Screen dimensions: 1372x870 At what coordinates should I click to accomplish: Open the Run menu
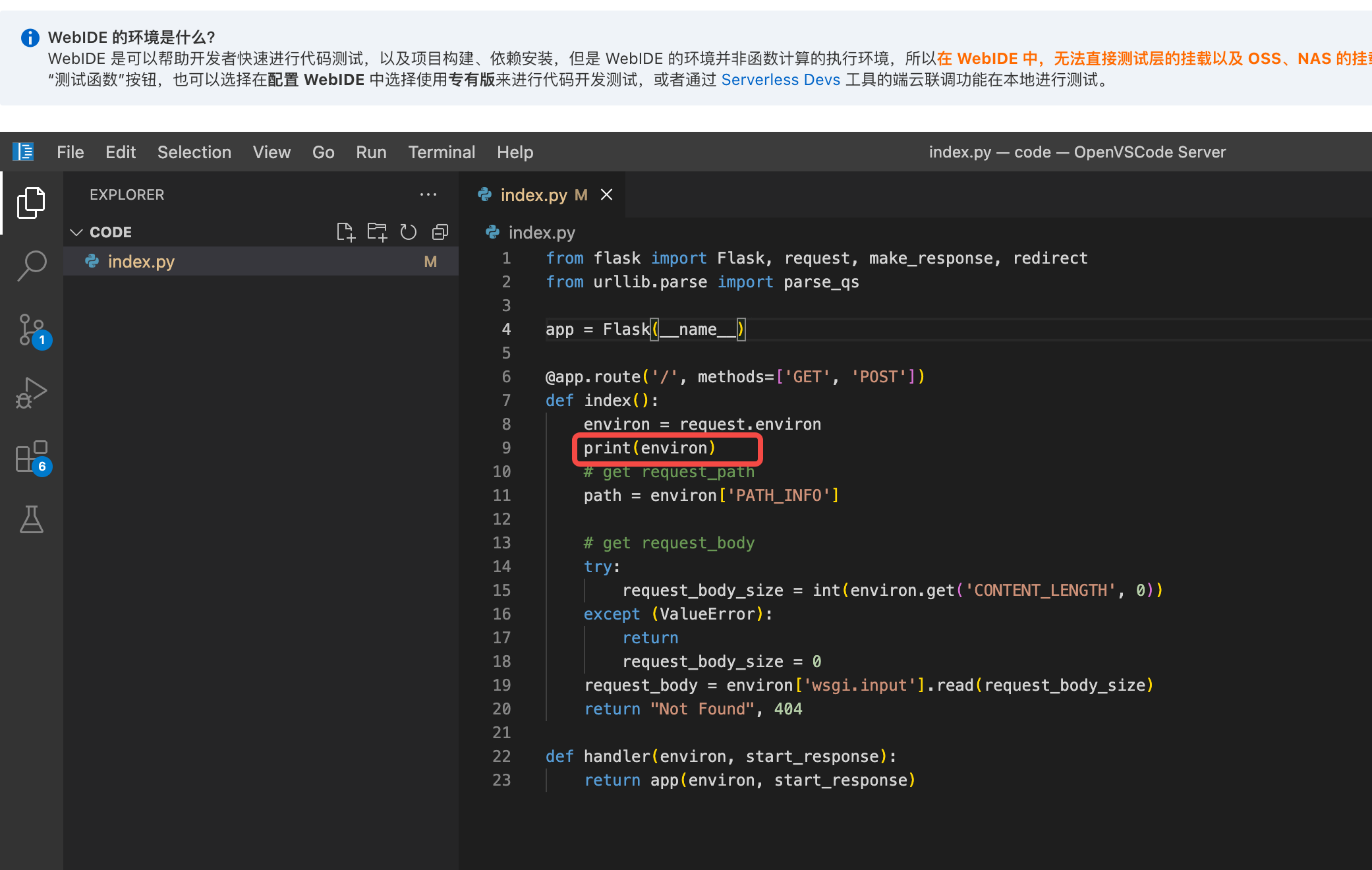pyautogui.click(x=371, y=152)
